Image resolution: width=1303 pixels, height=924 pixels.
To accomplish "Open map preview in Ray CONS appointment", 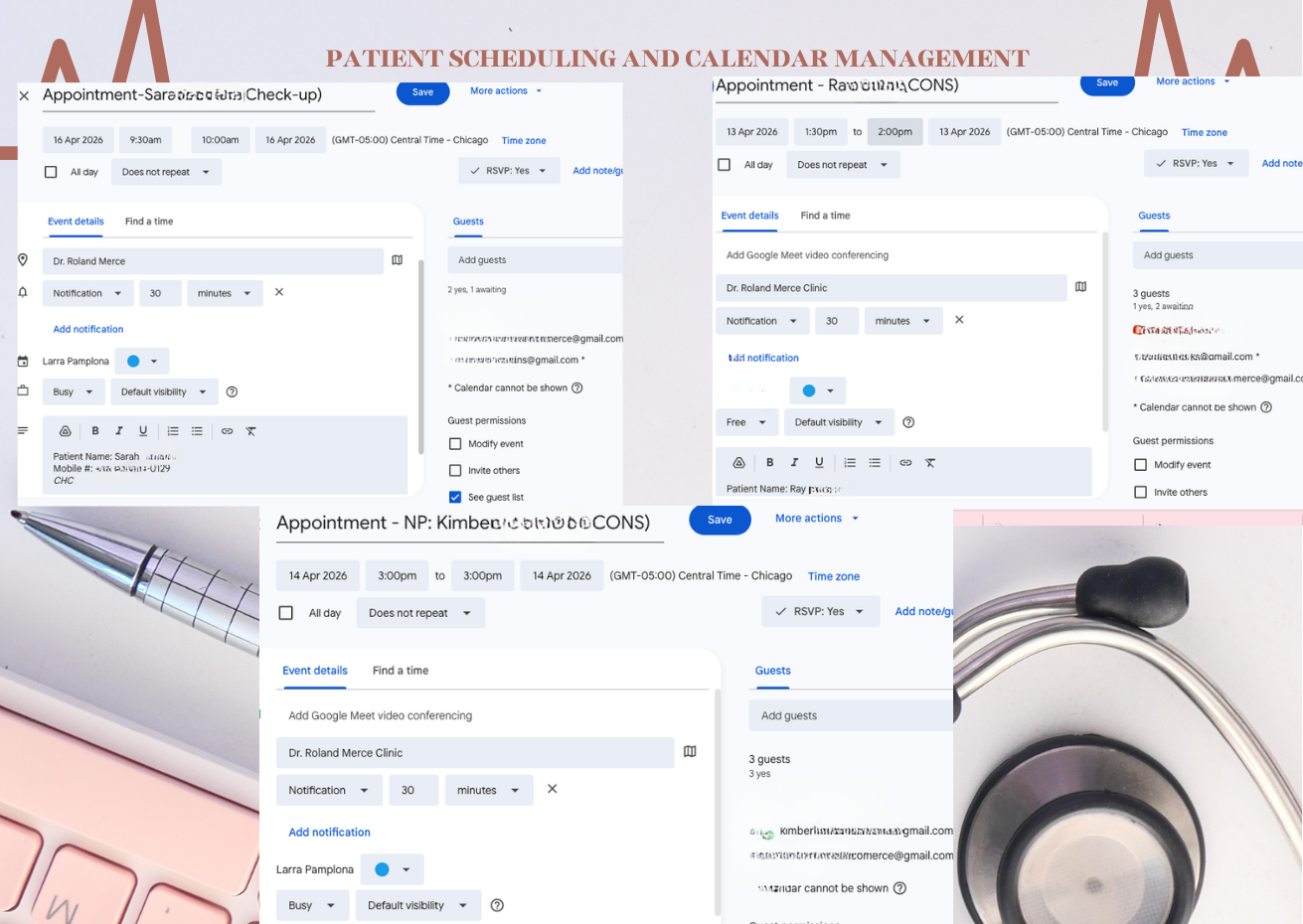I will click(x=1081, y=287).
